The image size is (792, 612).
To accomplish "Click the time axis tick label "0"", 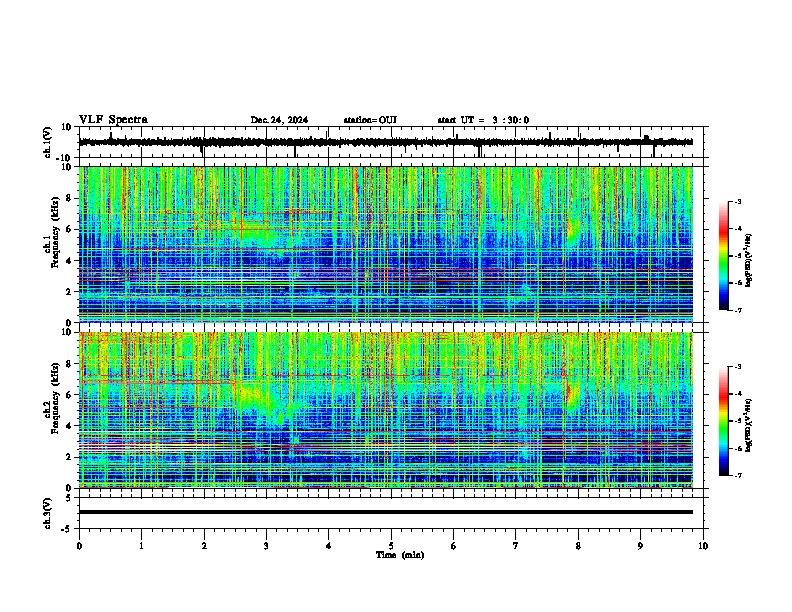I will (x=79, y=546).
